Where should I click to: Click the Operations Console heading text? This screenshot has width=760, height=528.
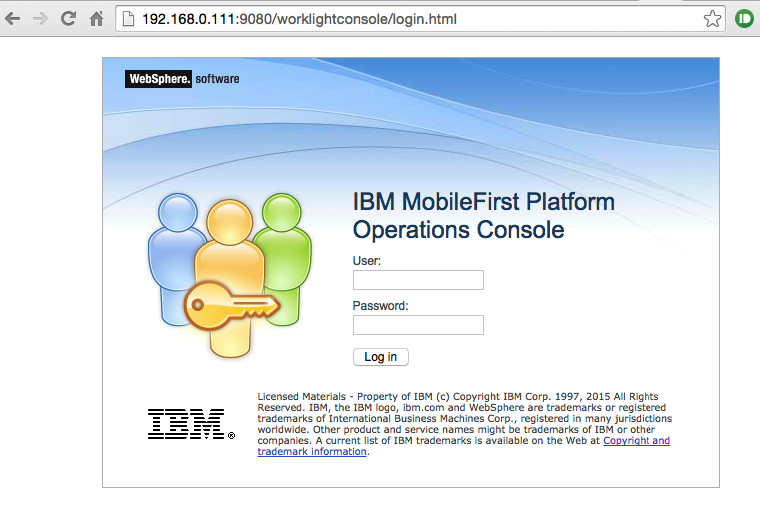pyautogui.click(x=459, y=230)
